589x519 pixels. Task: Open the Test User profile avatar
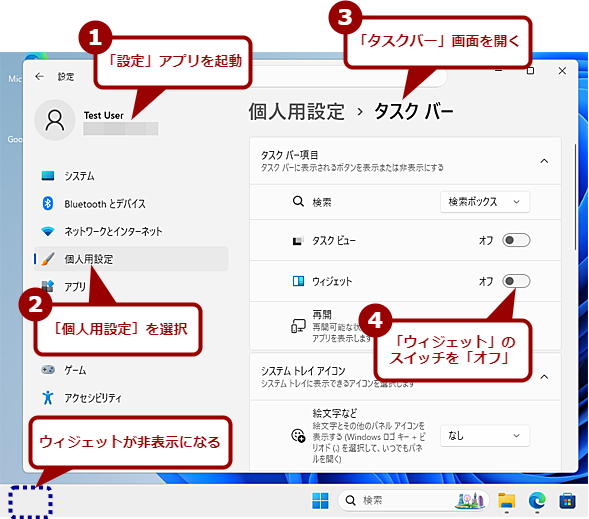click(x=55, y=120)
